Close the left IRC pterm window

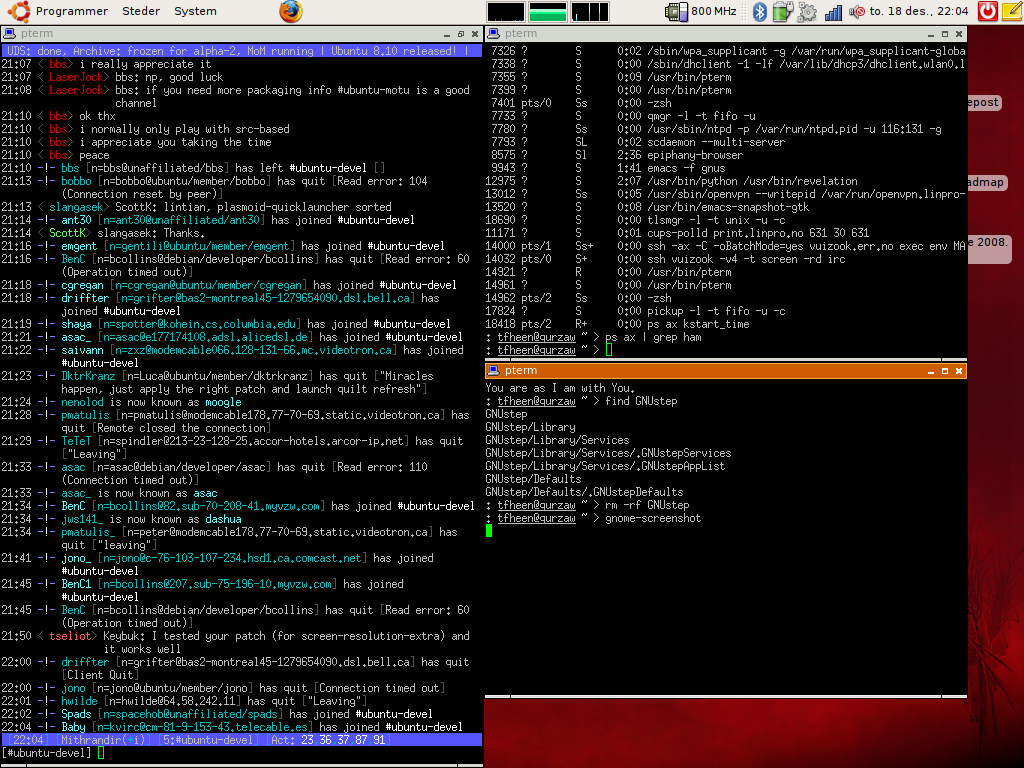(x=475, y=34)
